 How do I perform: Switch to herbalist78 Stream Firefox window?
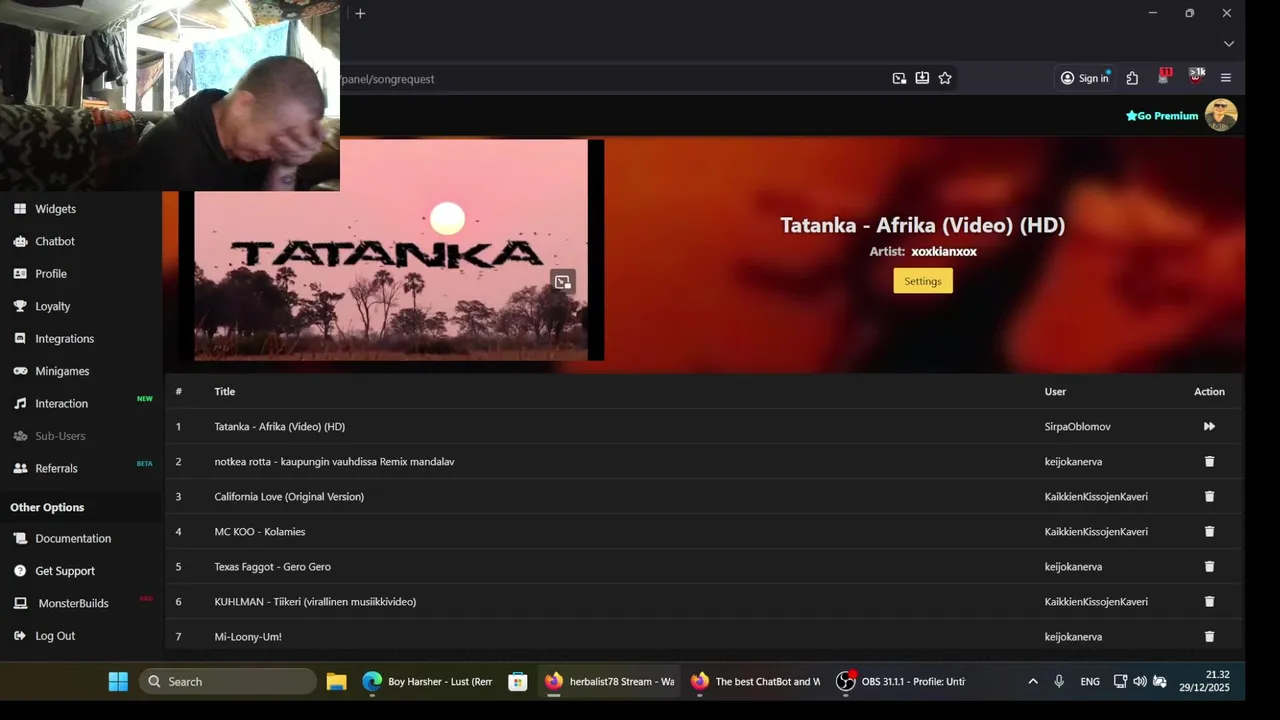tap(609, 681)
